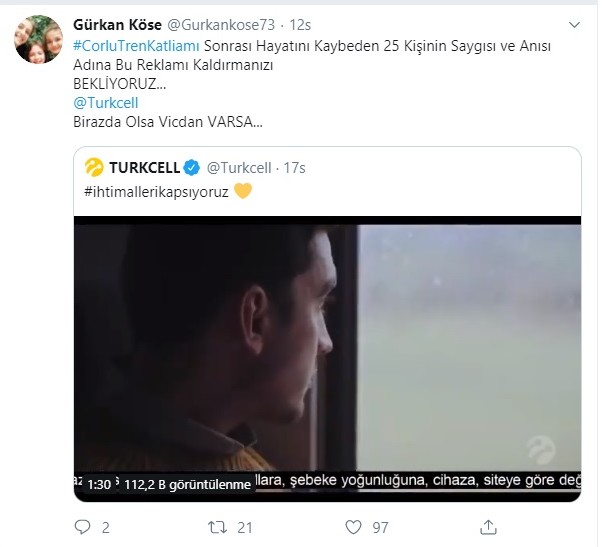The height and width of the screenshot is (547, 608).
Task: Open the #CorluTrenKatliamı hashtag
Action: (136, 46)
